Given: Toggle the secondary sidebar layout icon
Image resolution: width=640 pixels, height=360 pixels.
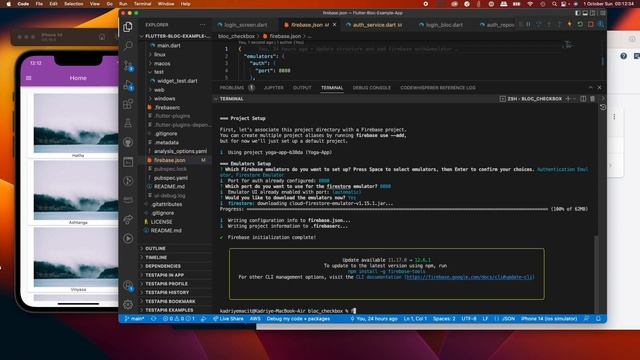Looking at the screenshot, I should [x=593, y=13].
